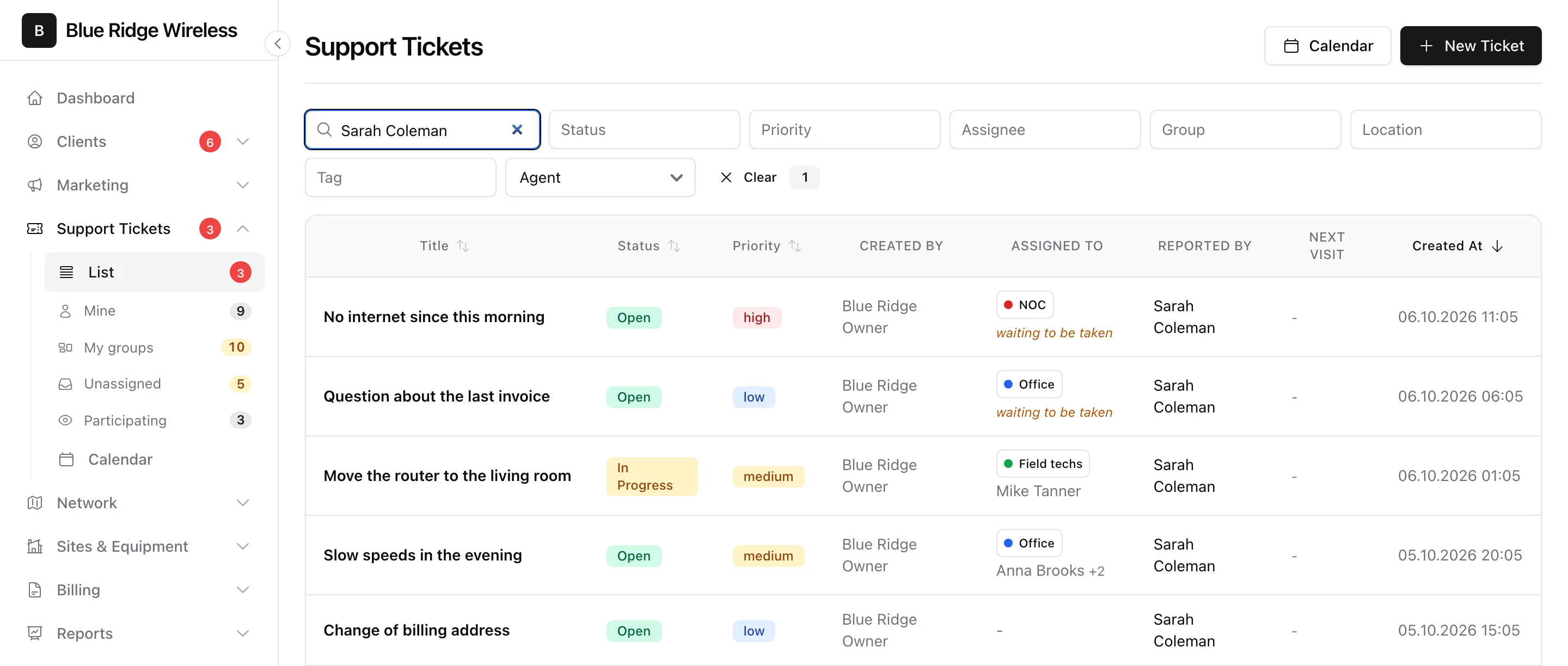The image size is (1568, 666).
Task: Click the Network map icon
Action: tap(35, 503)
